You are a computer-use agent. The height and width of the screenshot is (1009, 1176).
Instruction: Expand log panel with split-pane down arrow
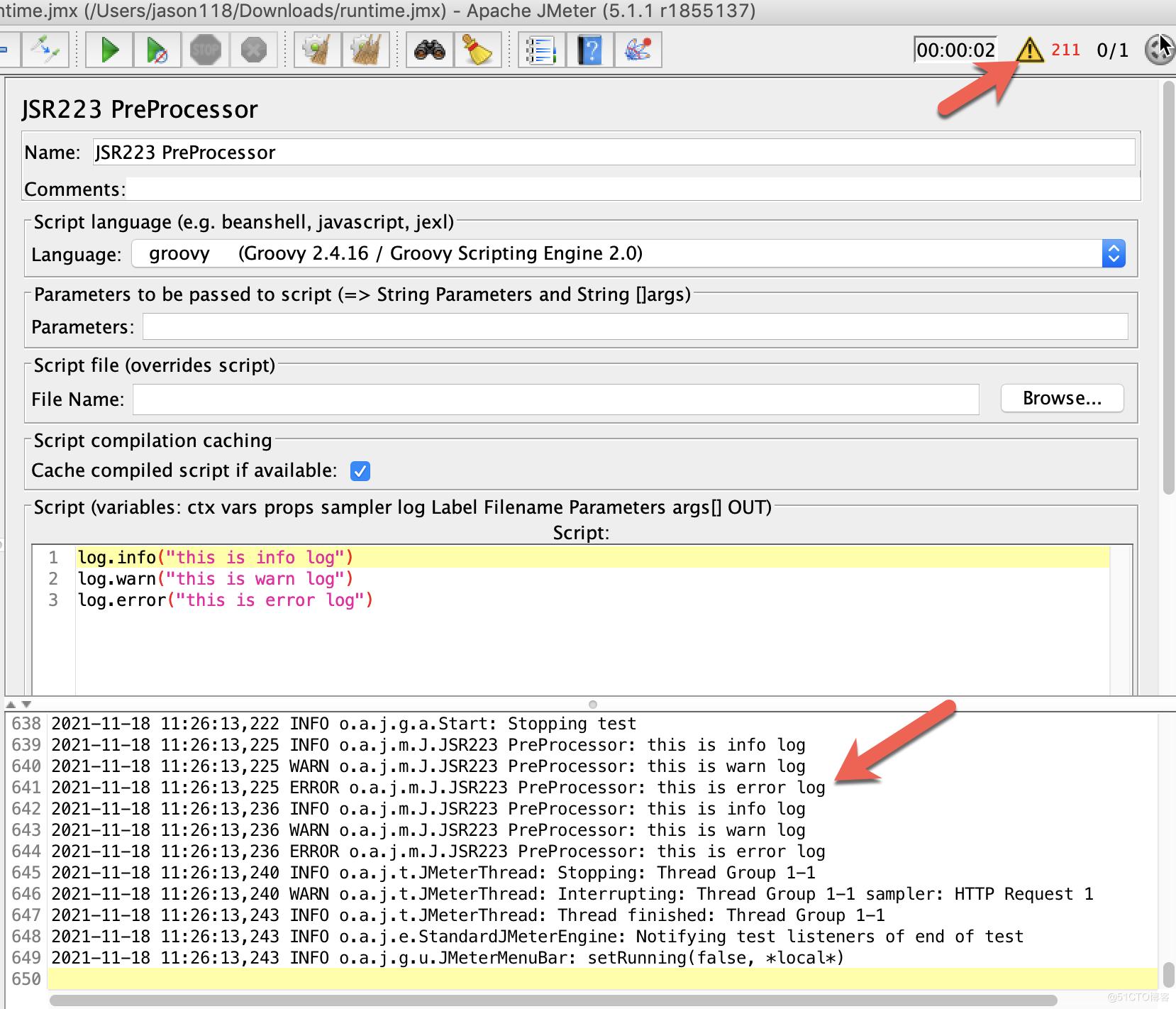coord(26,705)
